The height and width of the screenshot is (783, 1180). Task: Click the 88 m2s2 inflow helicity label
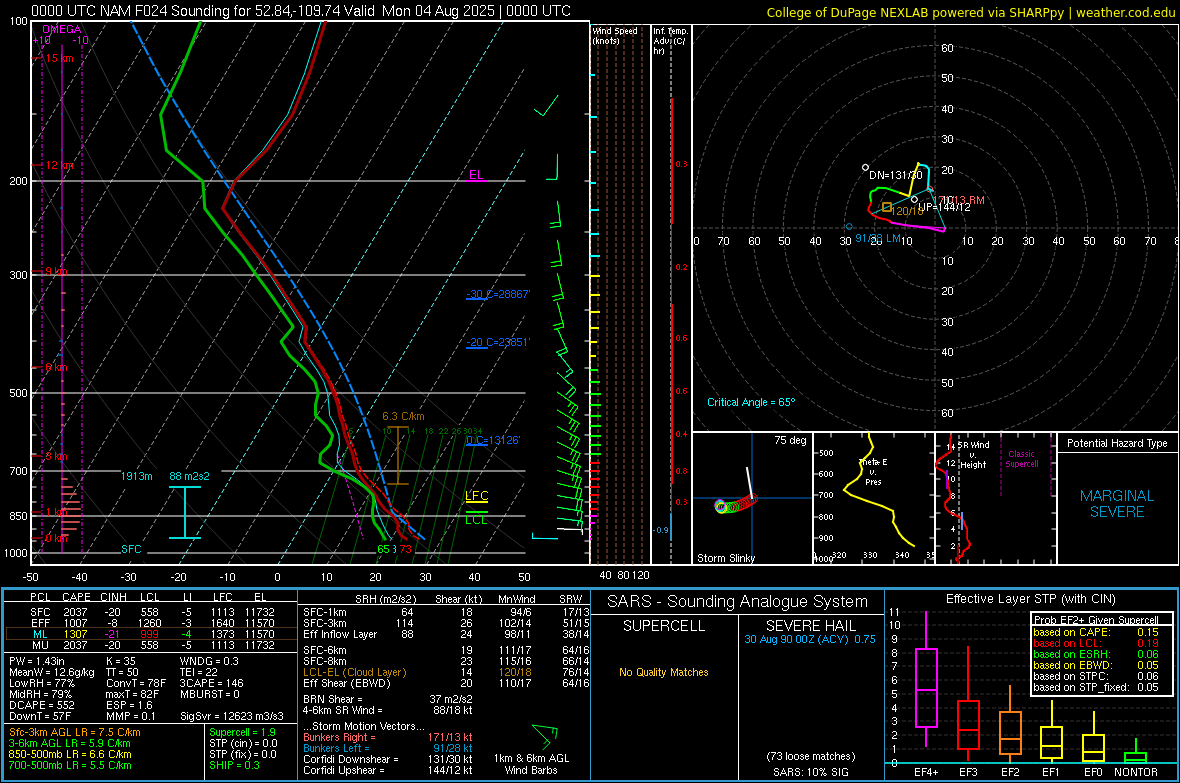(190, 476)
